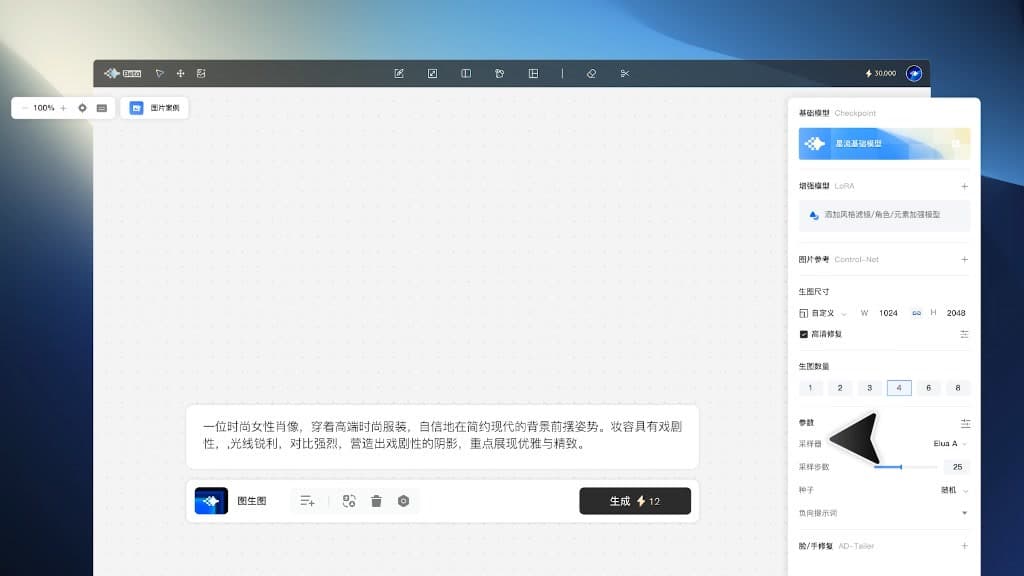Edit the height value 2048
The image size is (1024, 576).
point(956,313)
